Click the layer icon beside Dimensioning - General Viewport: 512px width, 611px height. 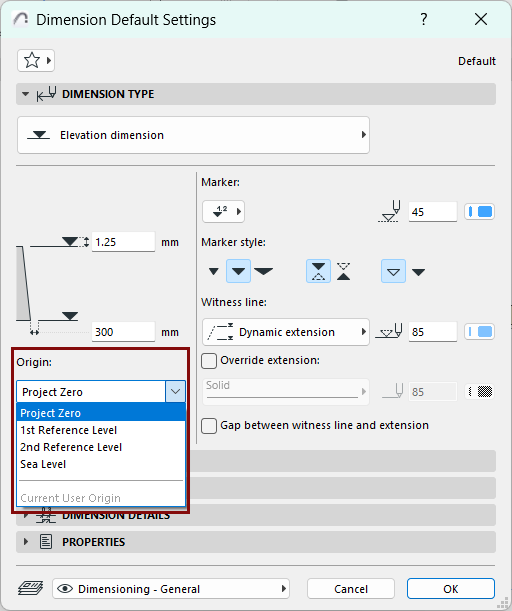pos(30,588)
